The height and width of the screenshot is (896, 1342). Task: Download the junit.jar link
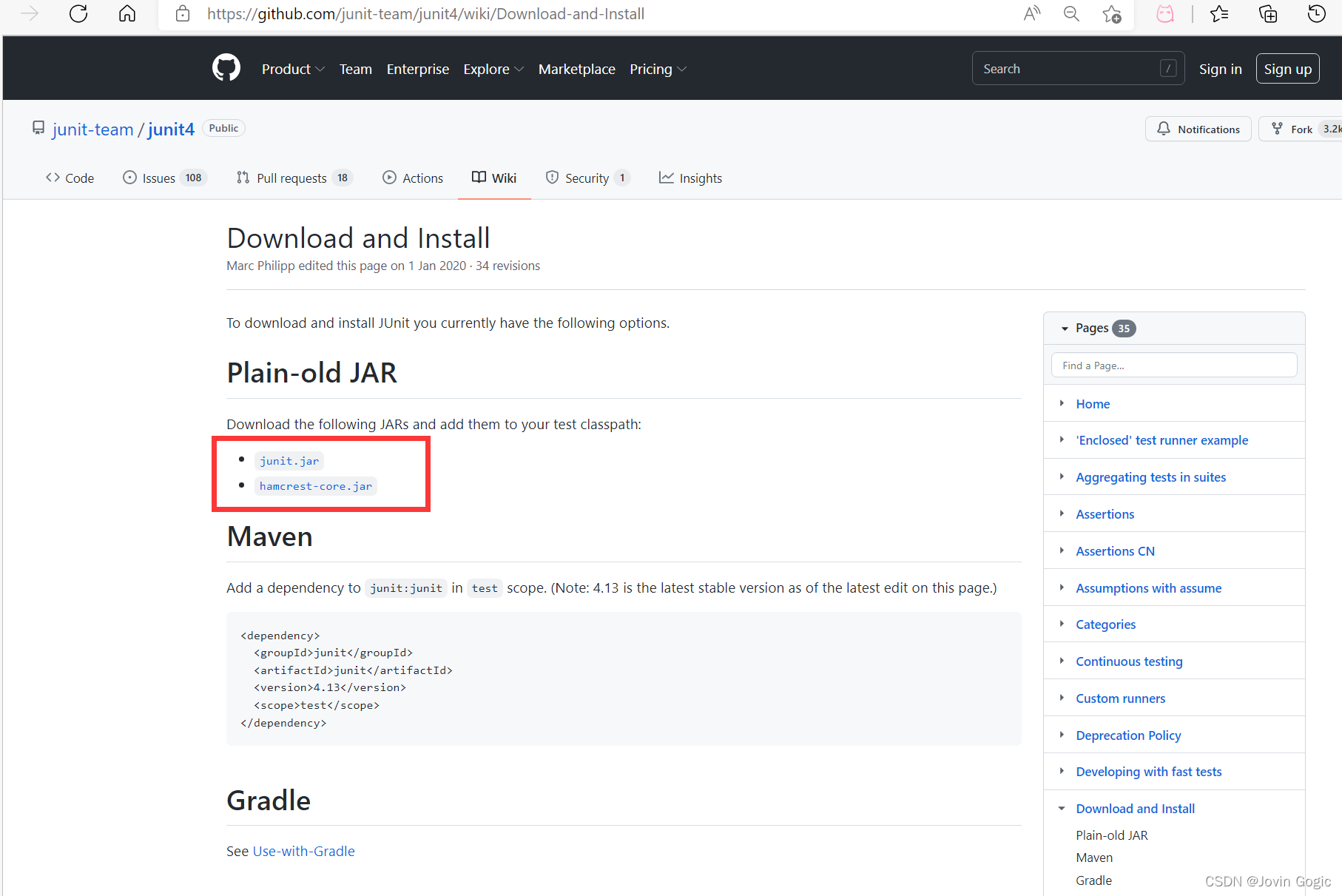click(289, 461)
